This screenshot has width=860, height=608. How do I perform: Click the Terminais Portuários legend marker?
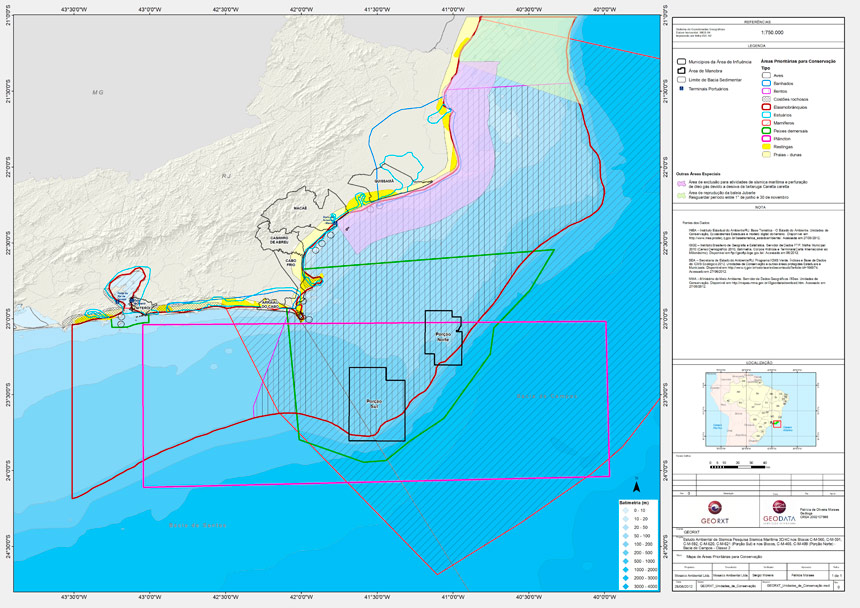click(681, 88)
